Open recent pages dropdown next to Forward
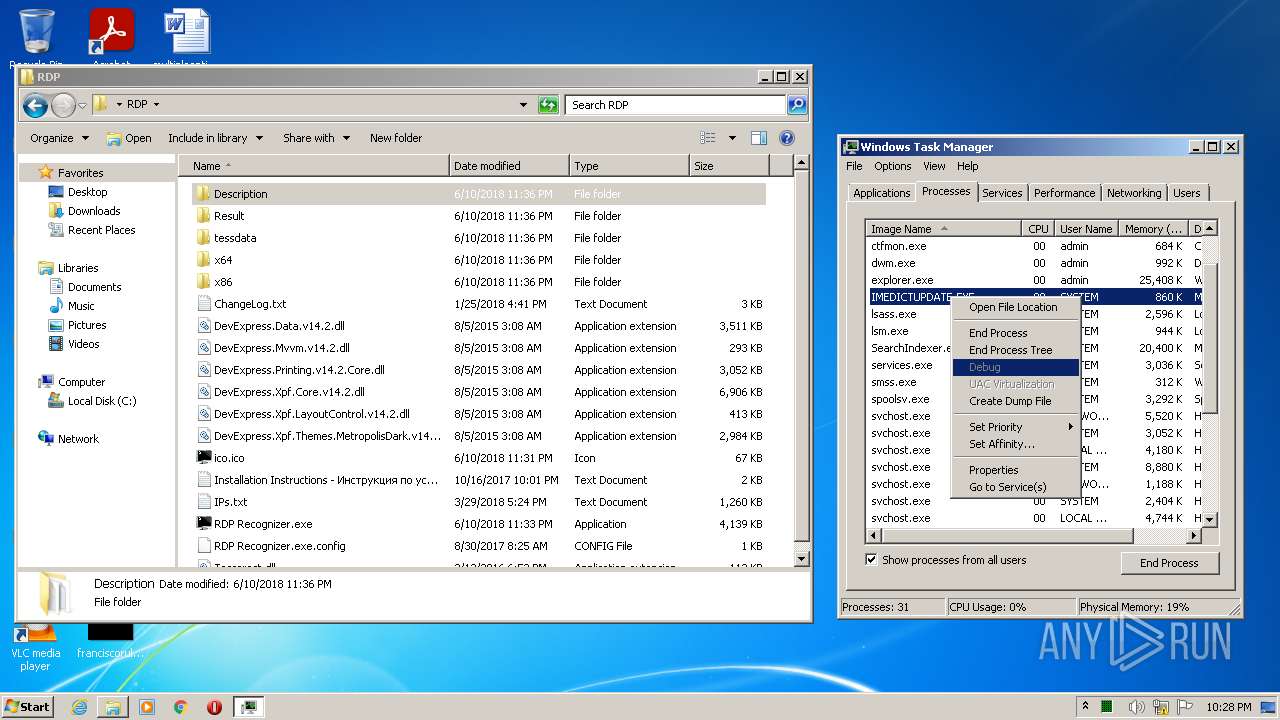Viewport: 1280px width, 720px height. click(83, 105)
